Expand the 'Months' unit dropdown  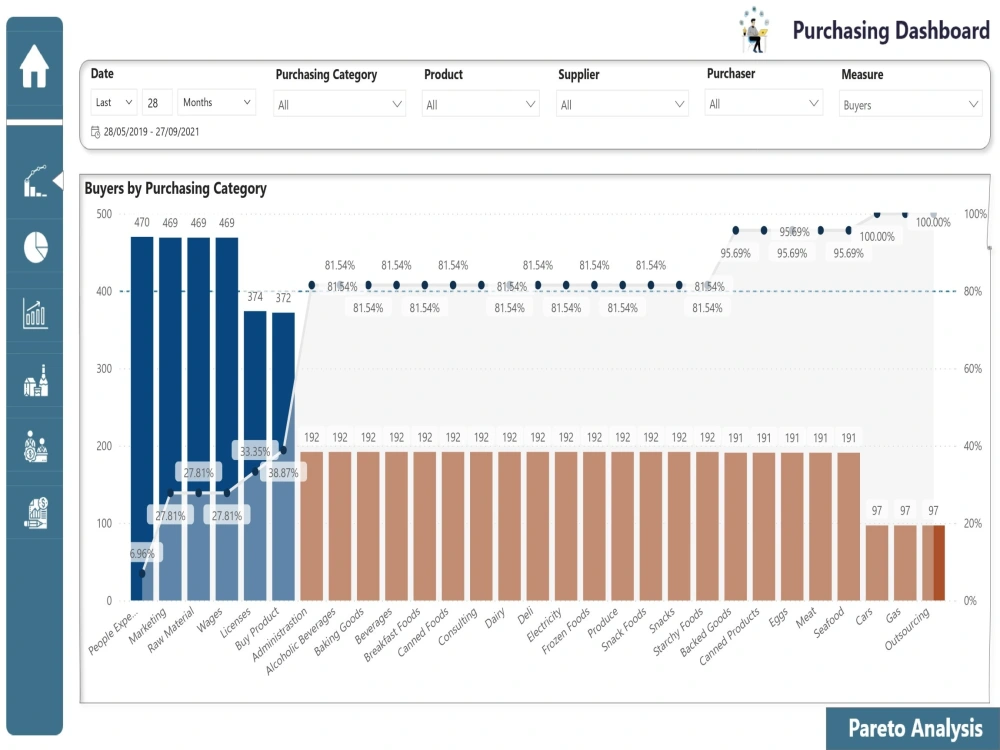point(218,102)
